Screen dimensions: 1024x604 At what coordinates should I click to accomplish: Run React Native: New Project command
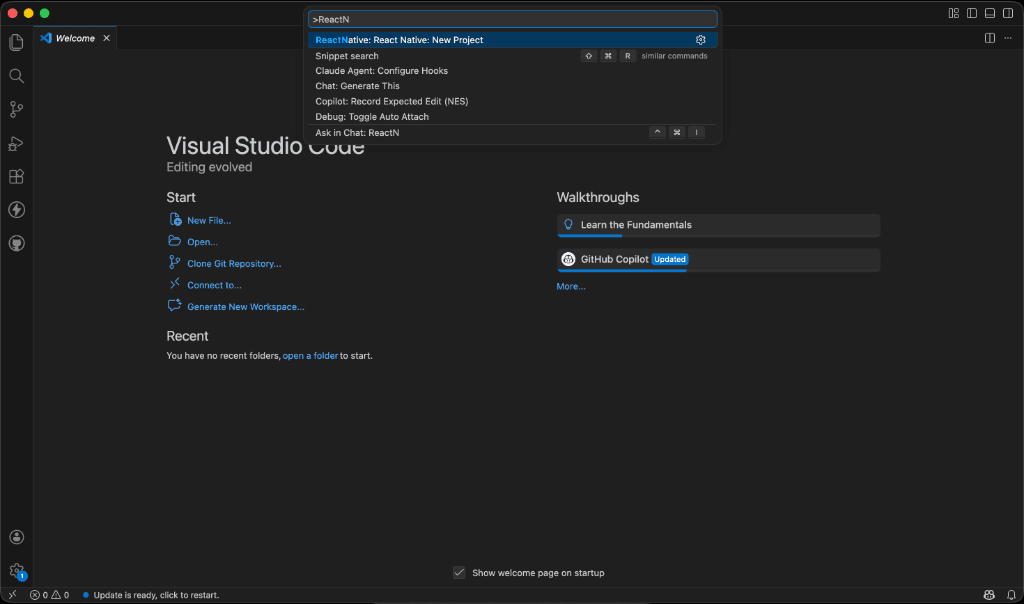[x=513, y=40]
